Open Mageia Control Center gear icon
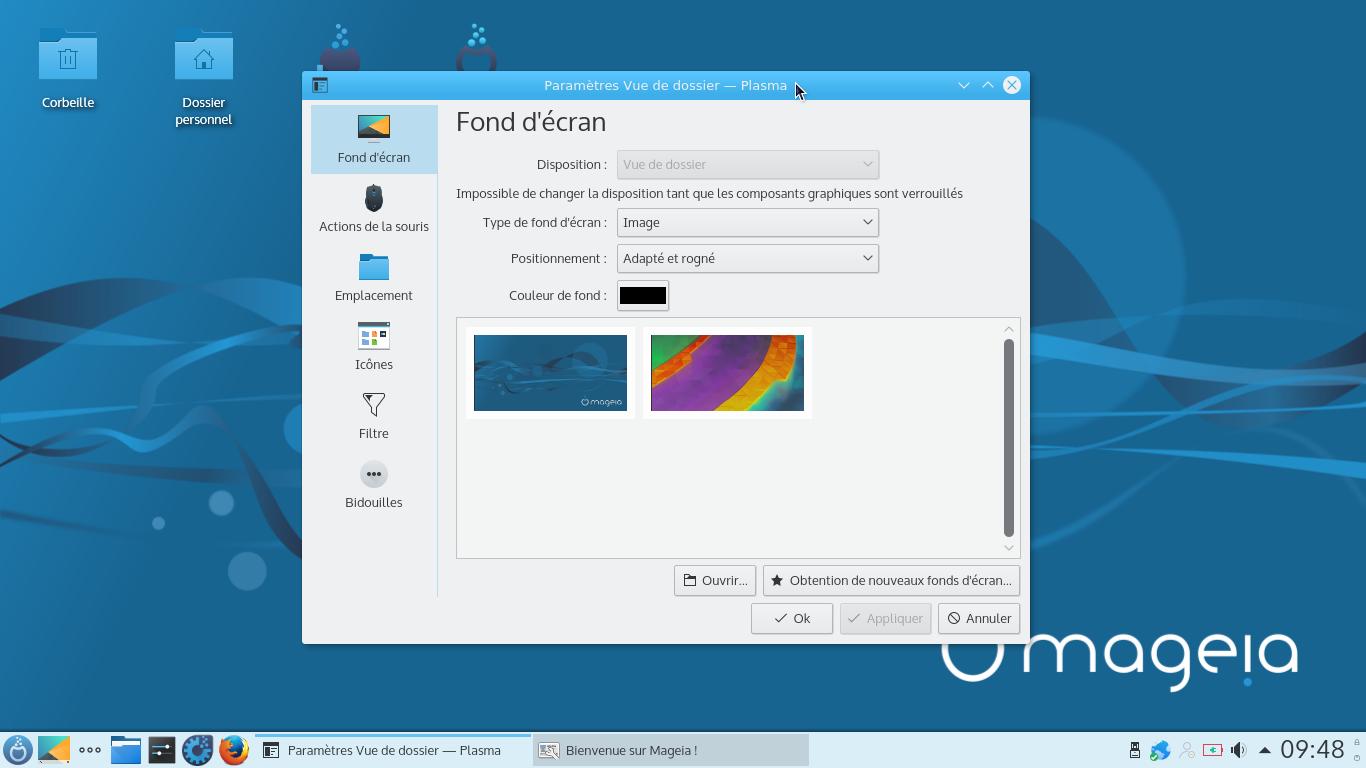The height and width of the screenshot is (768, 1366). [x=198, y=750]
